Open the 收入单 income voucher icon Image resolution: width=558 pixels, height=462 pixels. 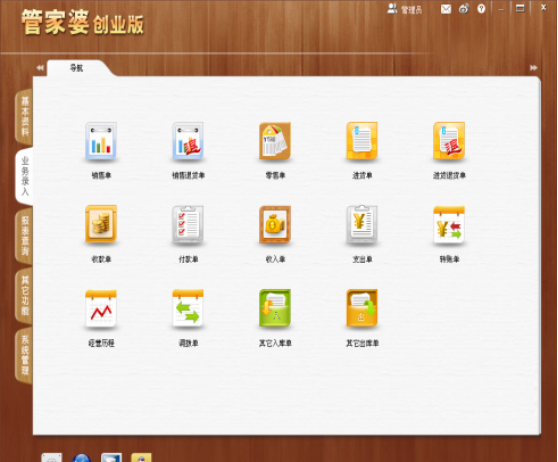tap(275, 224)
